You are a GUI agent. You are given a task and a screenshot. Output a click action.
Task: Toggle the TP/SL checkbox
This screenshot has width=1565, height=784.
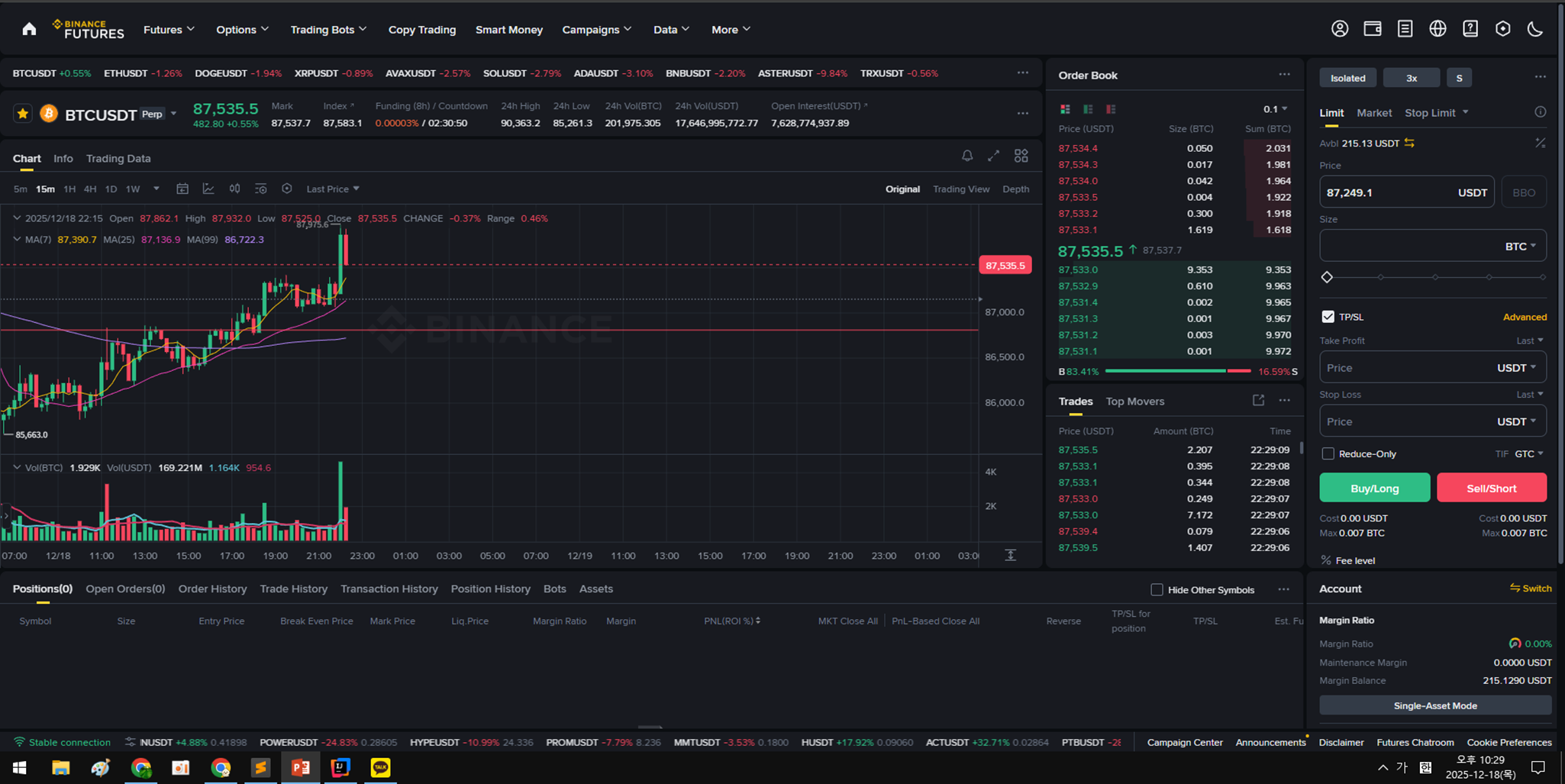point(1328,316)
